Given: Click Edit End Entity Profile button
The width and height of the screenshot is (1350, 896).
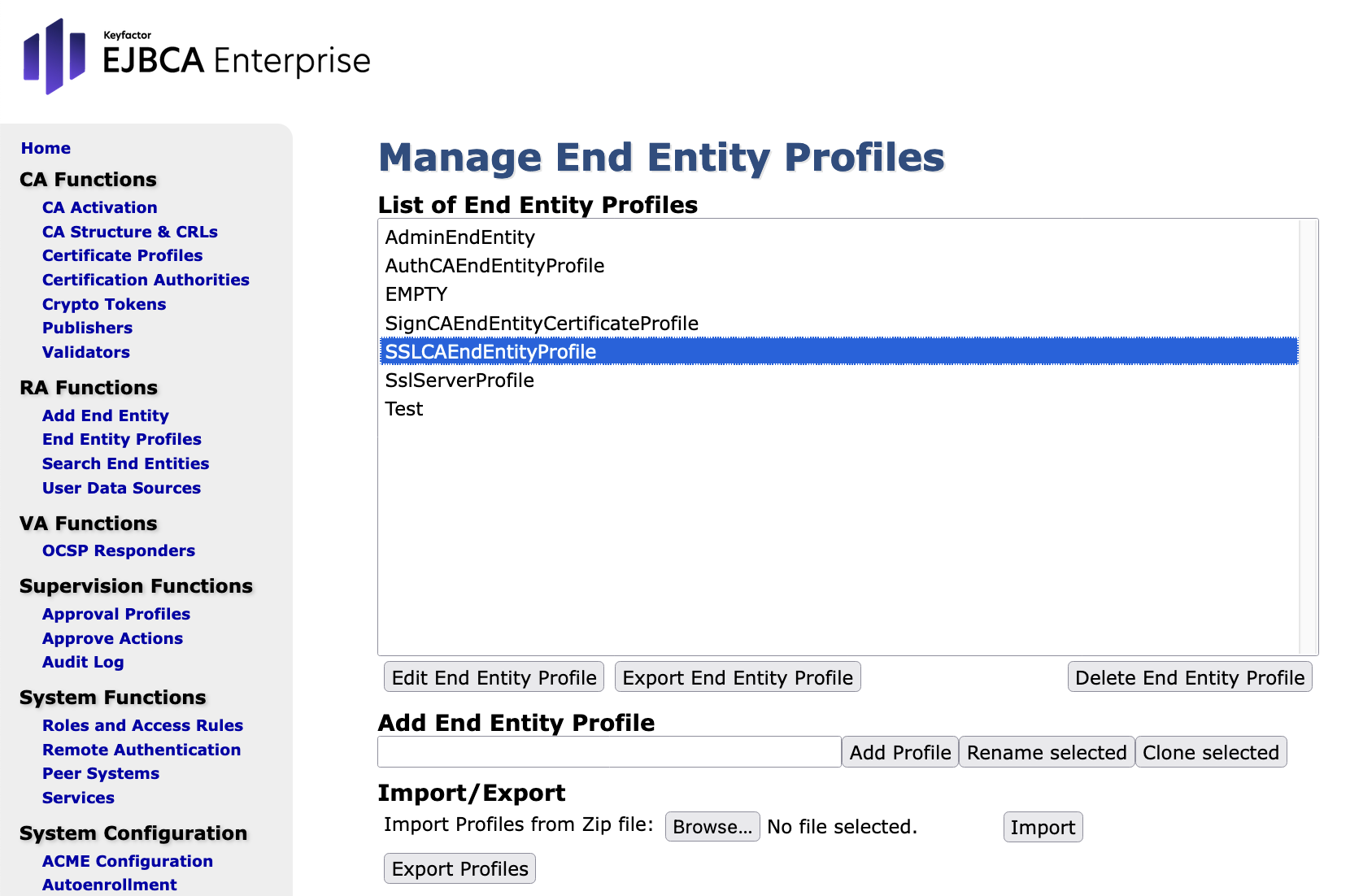Looking at the screenshot, I should click(x=494, y=677).
